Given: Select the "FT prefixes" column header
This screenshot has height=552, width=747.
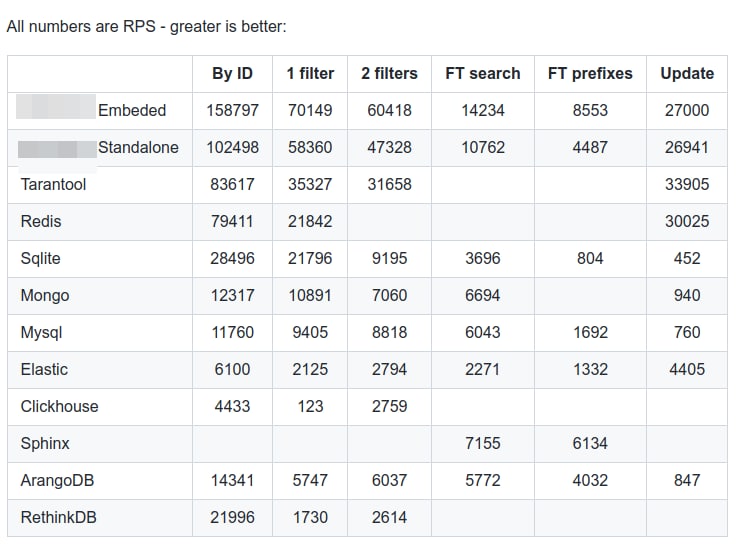Looking at the screenshot, I should [x=590, y=73].
